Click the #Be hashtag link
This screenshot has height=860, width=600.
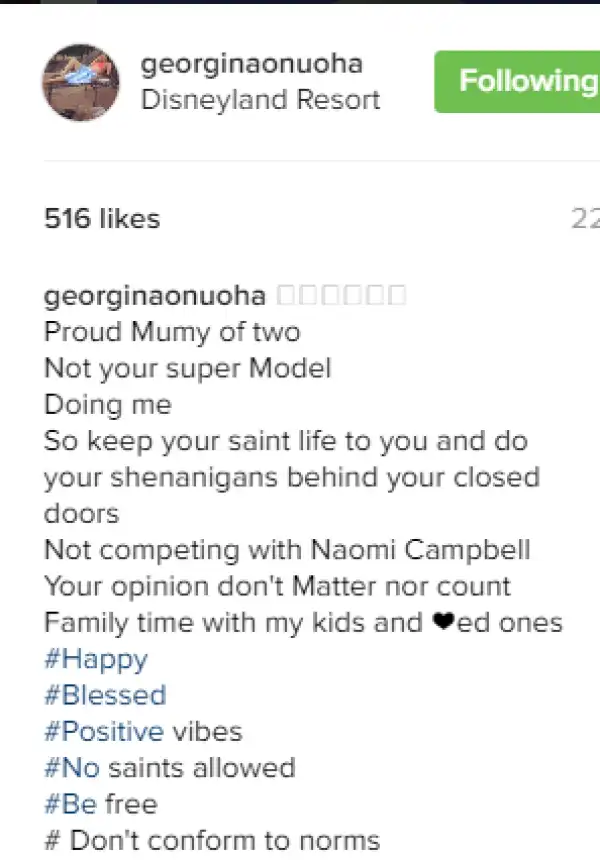70,804
